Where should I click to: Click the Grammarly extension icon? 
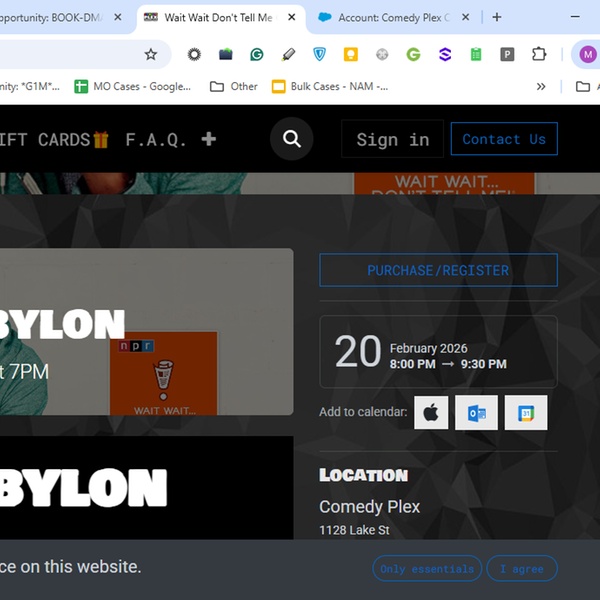(257, 55)
